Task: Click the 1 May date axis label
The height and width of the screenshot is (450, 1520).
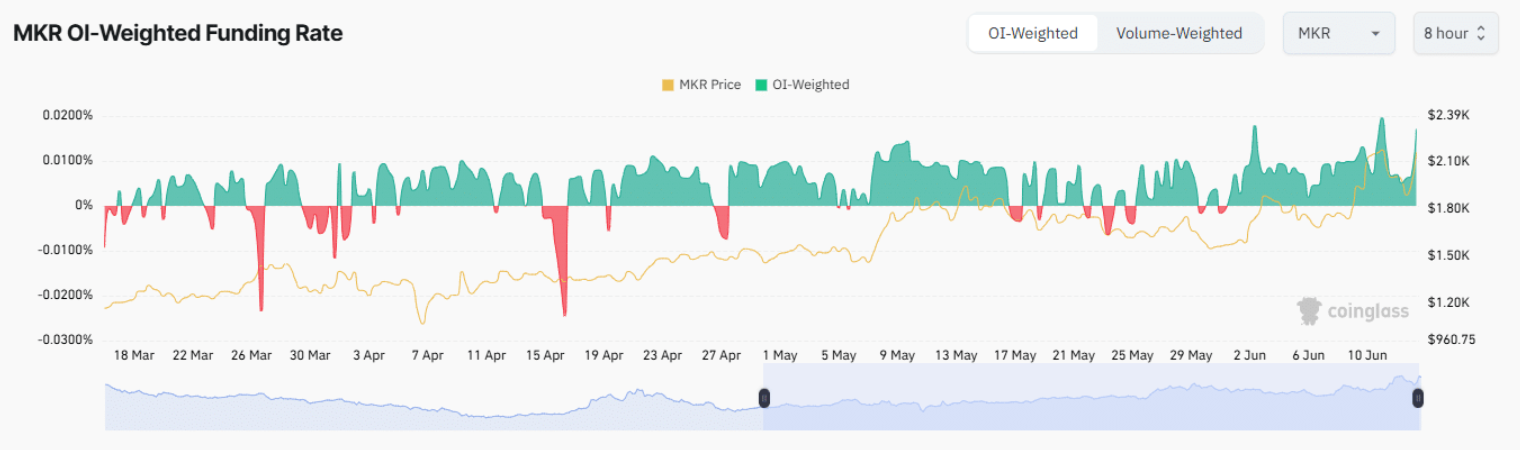Action: coord(779,355)
